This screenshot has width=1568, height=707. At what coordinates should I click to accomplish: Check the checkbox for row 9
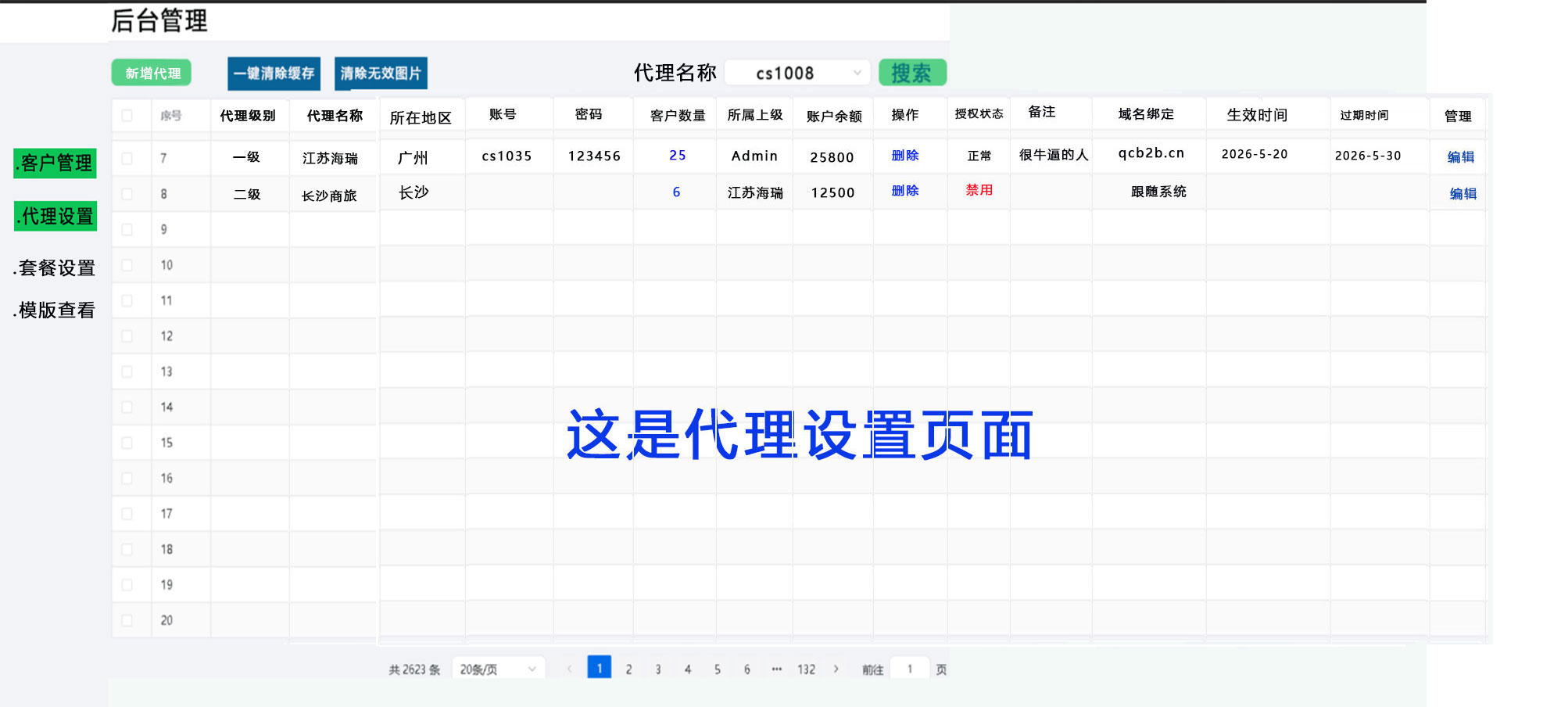coord(127,229)
